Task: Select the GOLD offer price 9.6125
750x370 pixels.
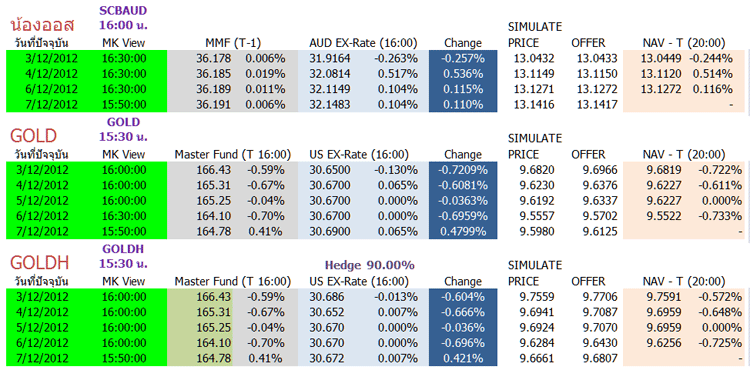Action: [600, 231]
